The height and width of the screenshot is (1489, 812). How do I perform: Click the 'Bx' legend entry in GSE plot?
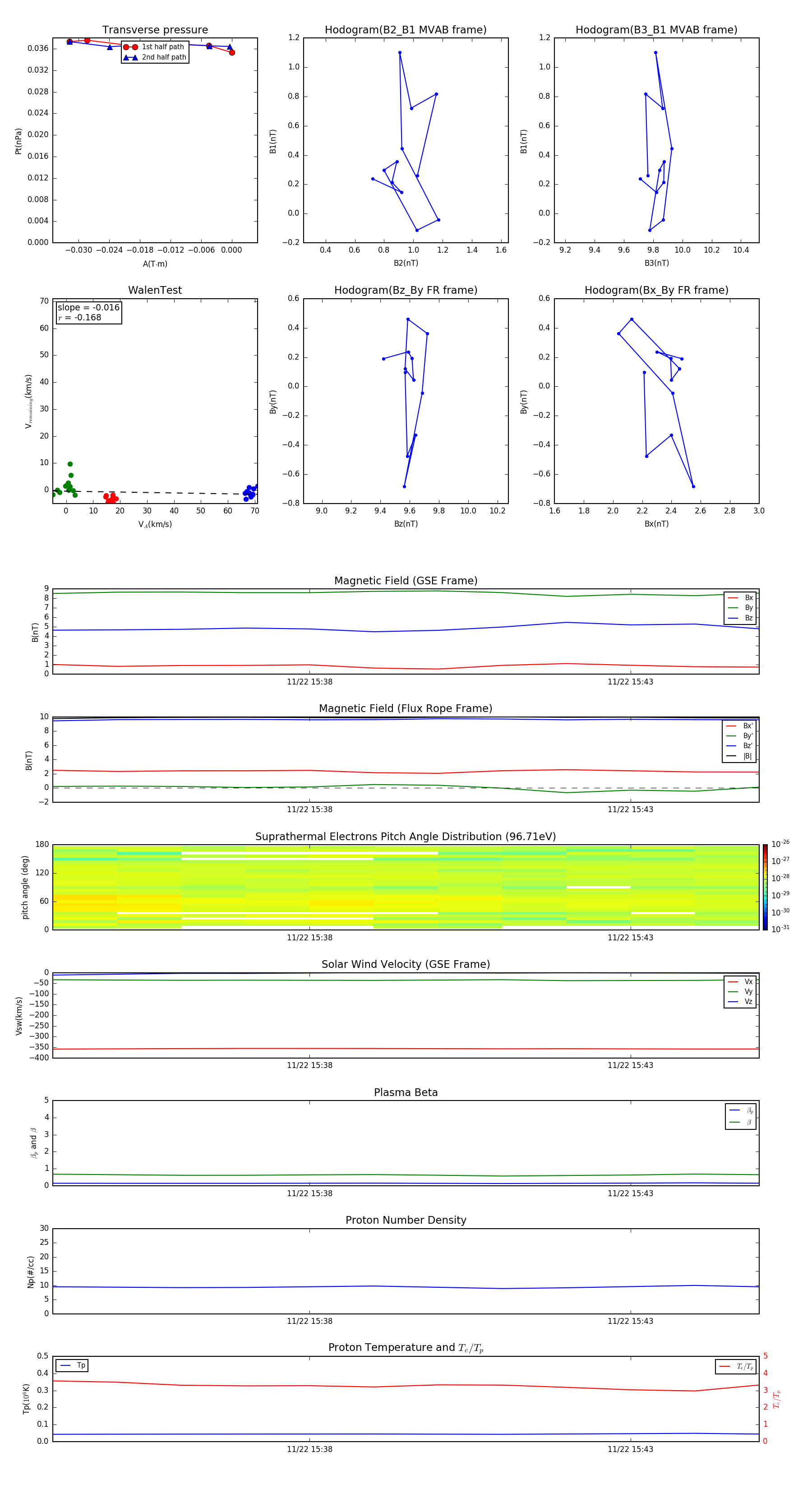[740, 598]
